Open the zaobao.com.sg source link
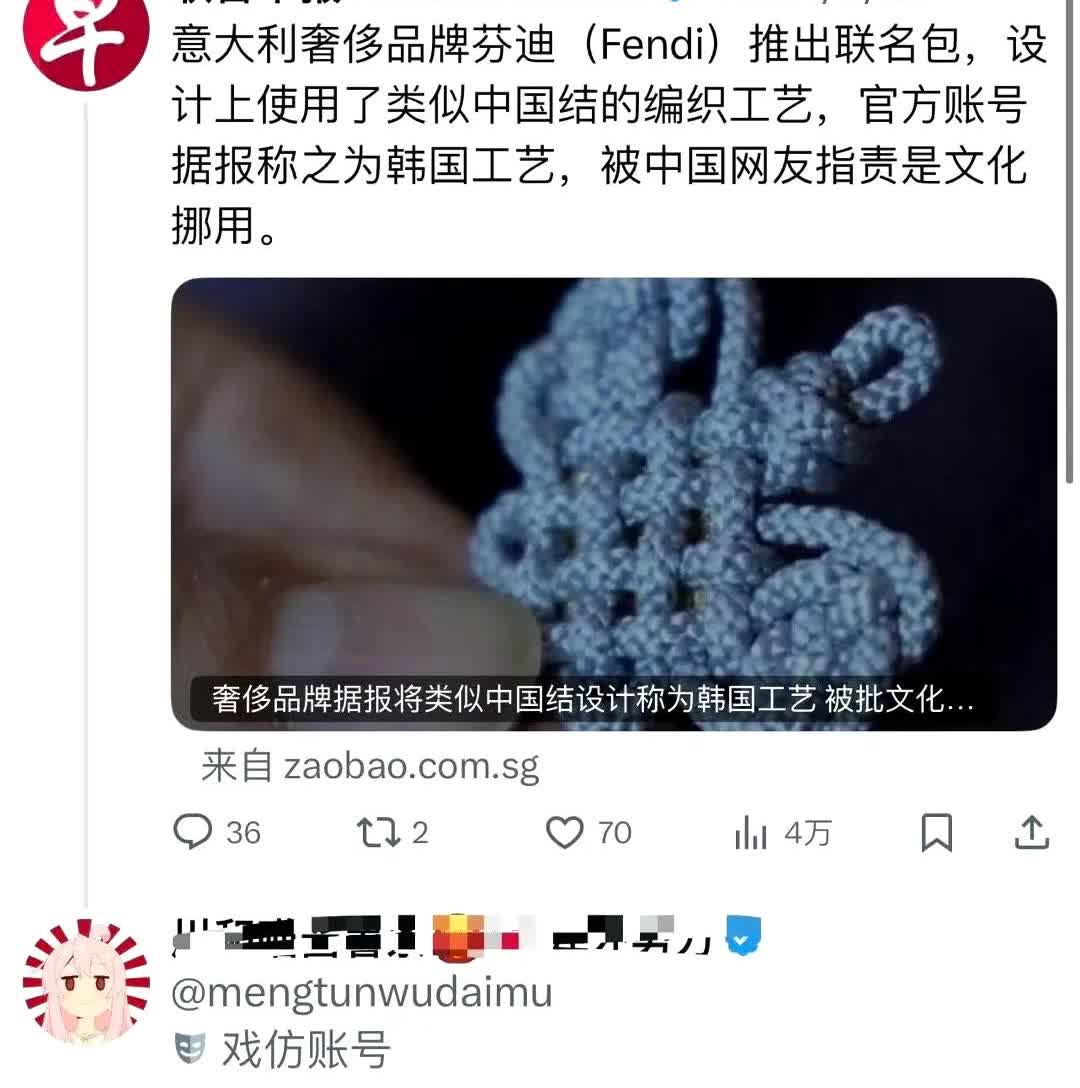This screenshot has height=1088, width=1080. pyautogui.click(x=370, y=767)
